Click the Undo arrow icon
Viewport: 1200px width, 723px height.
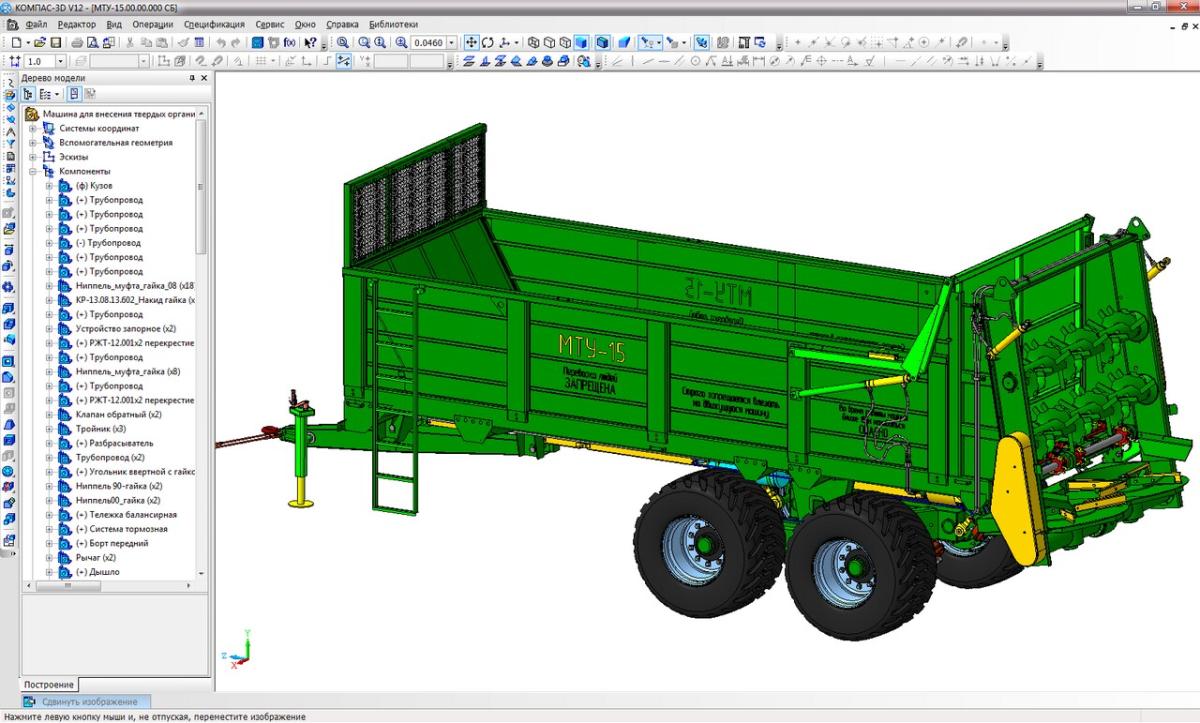[x=220, y=43]
